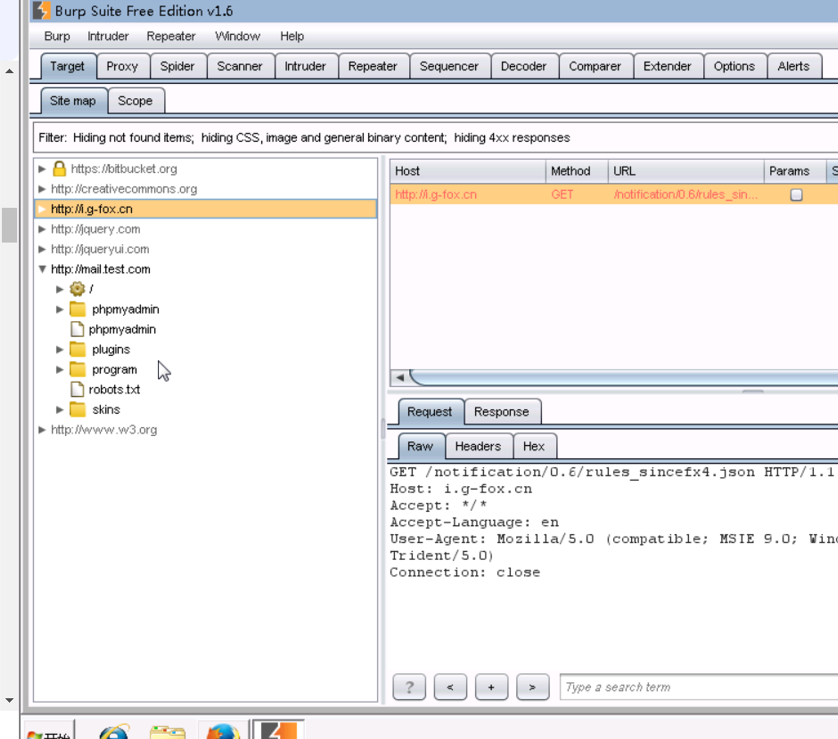Open the file explorer taskbar icon

point(168,732)
